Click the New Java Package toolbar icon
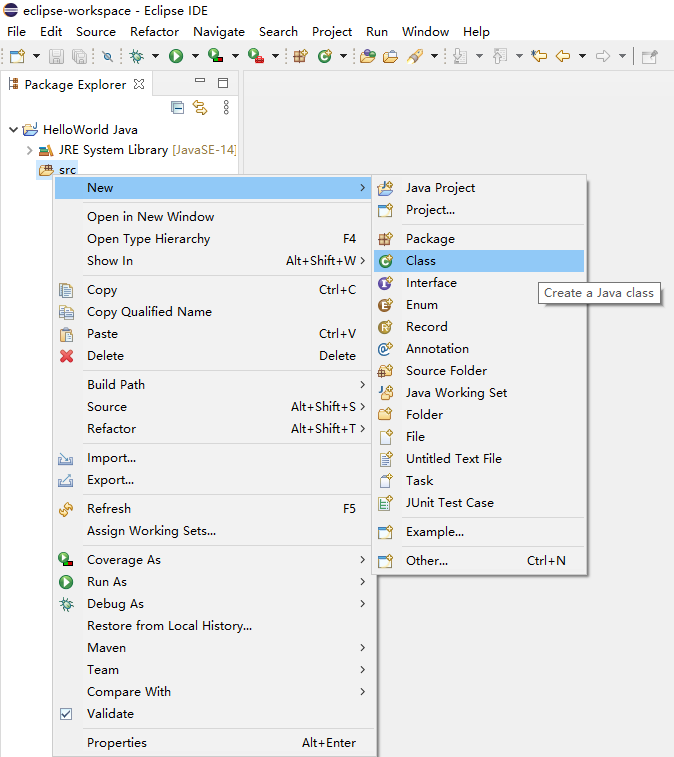This screenshot has width=674, height=757. click(300, 56)
